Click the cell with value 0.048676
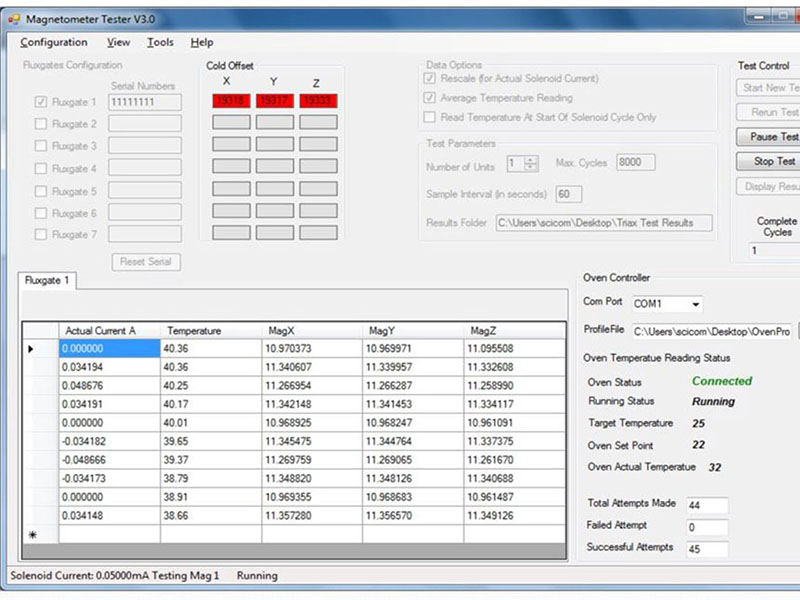The image size is (800, 600). pyautogui.click(x=109, y=386)
